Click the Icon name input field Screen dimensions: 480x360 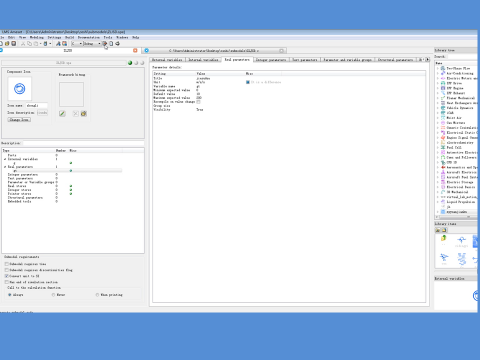(36, 105)
